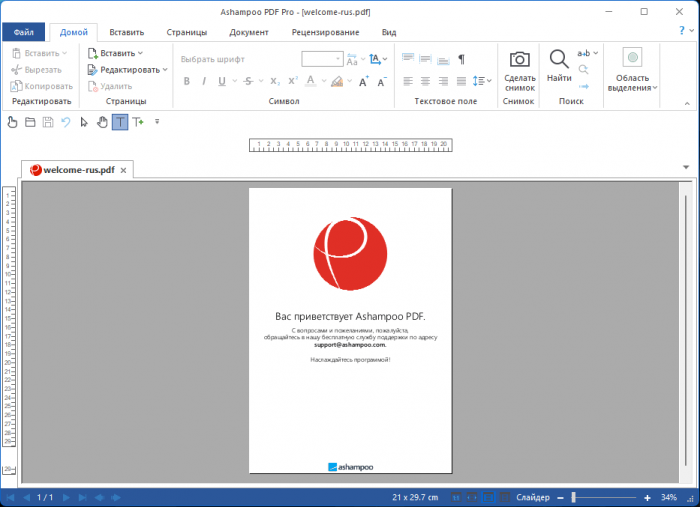700x507 pixels.
Task: Click the add text tool icon
Action: click(138, 122)
